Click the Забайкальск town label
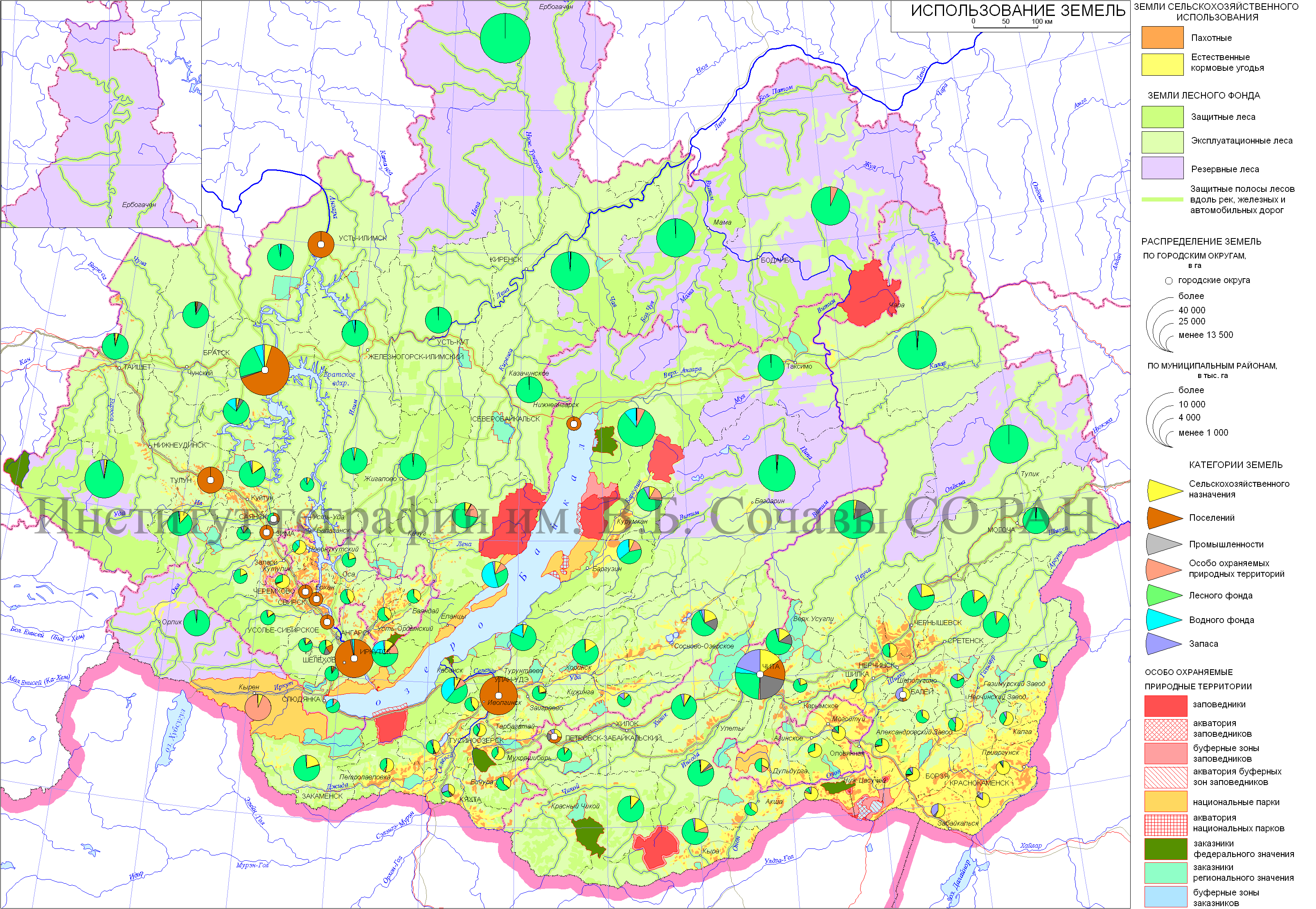 (x=958, y=823)
